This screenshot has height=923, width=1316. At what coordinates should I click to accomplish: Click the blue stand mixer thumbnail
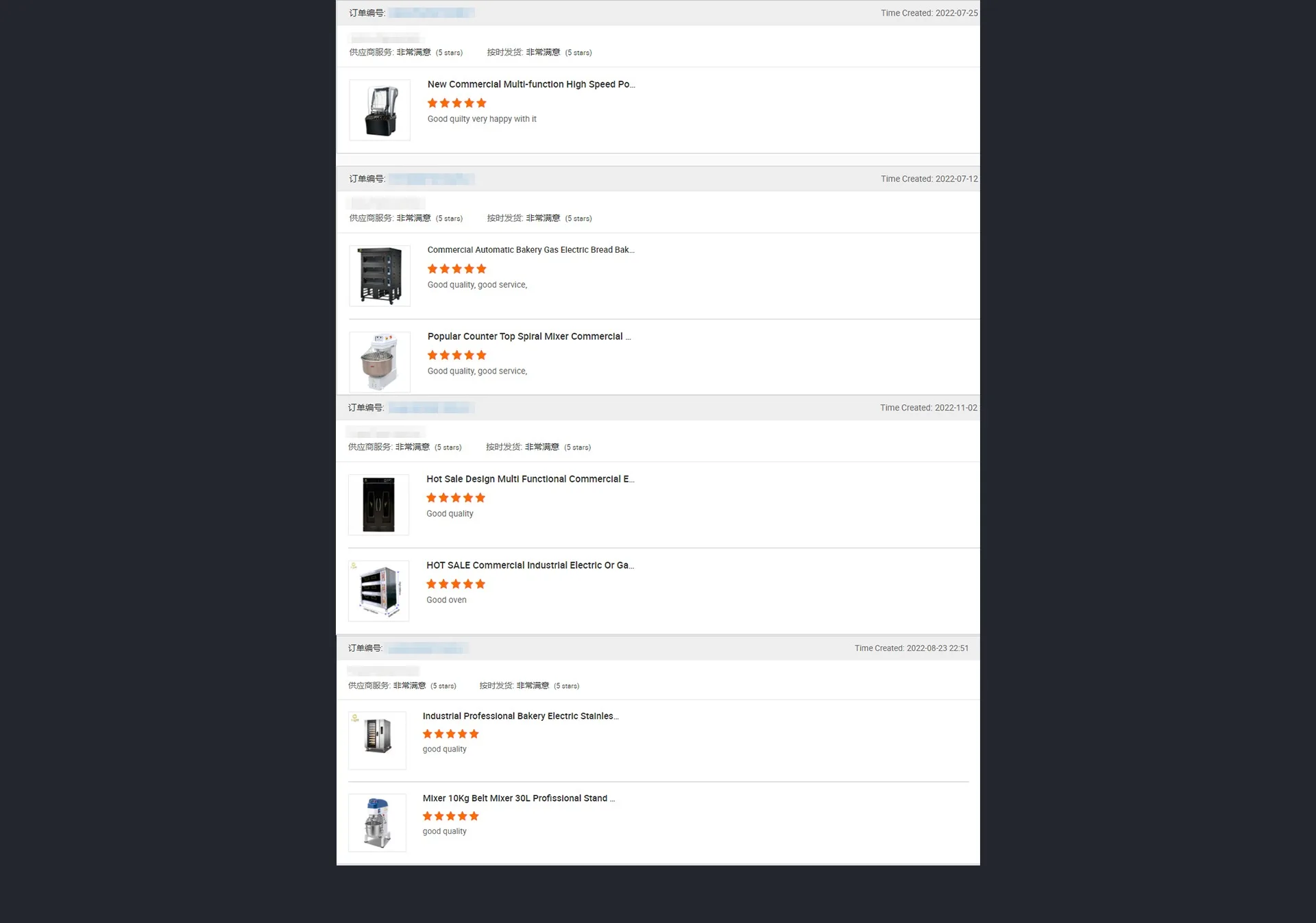point(377,823)
